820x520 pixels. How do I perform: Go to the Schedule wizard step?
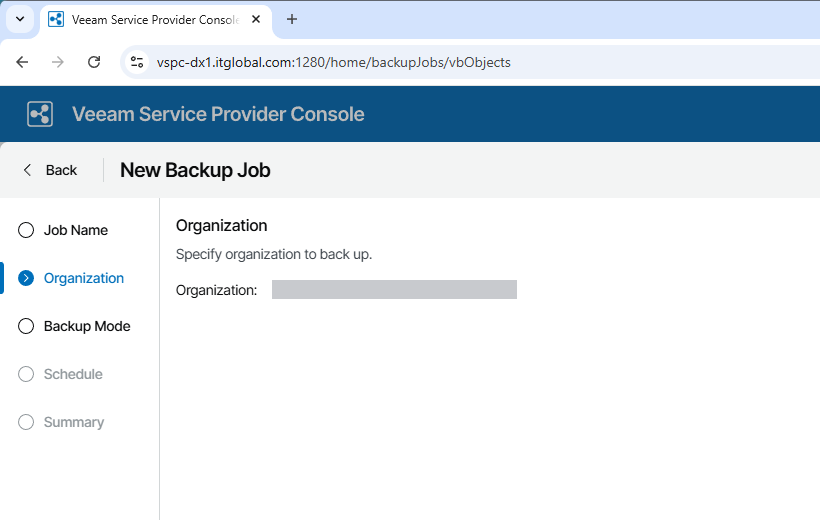[73, 375]
